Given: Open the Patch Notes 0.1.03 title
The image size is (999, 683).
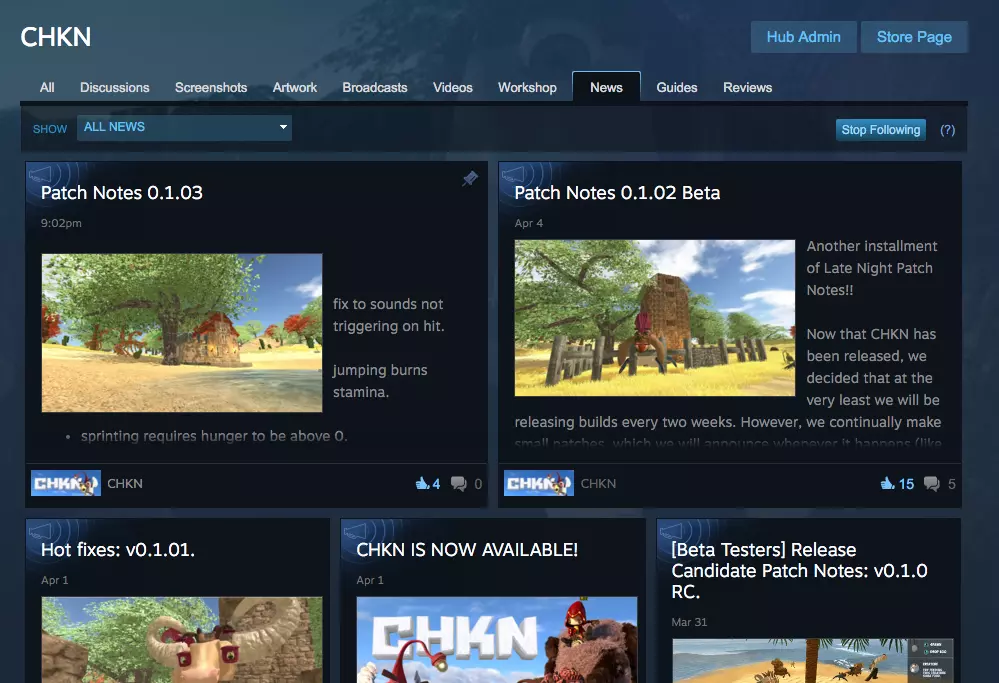Looking at the screenshot, I should tap(122, 193).
